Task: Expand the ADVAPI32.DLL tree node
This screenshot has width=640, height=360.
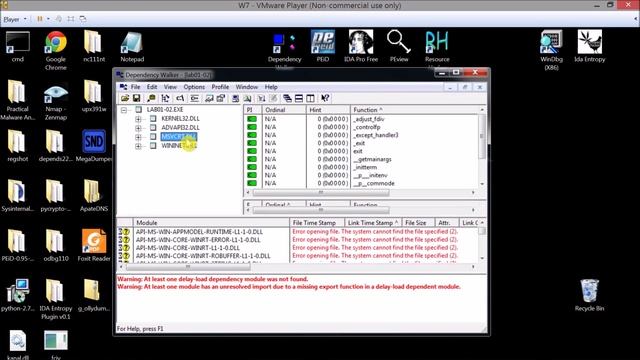Action: [138, 128]
